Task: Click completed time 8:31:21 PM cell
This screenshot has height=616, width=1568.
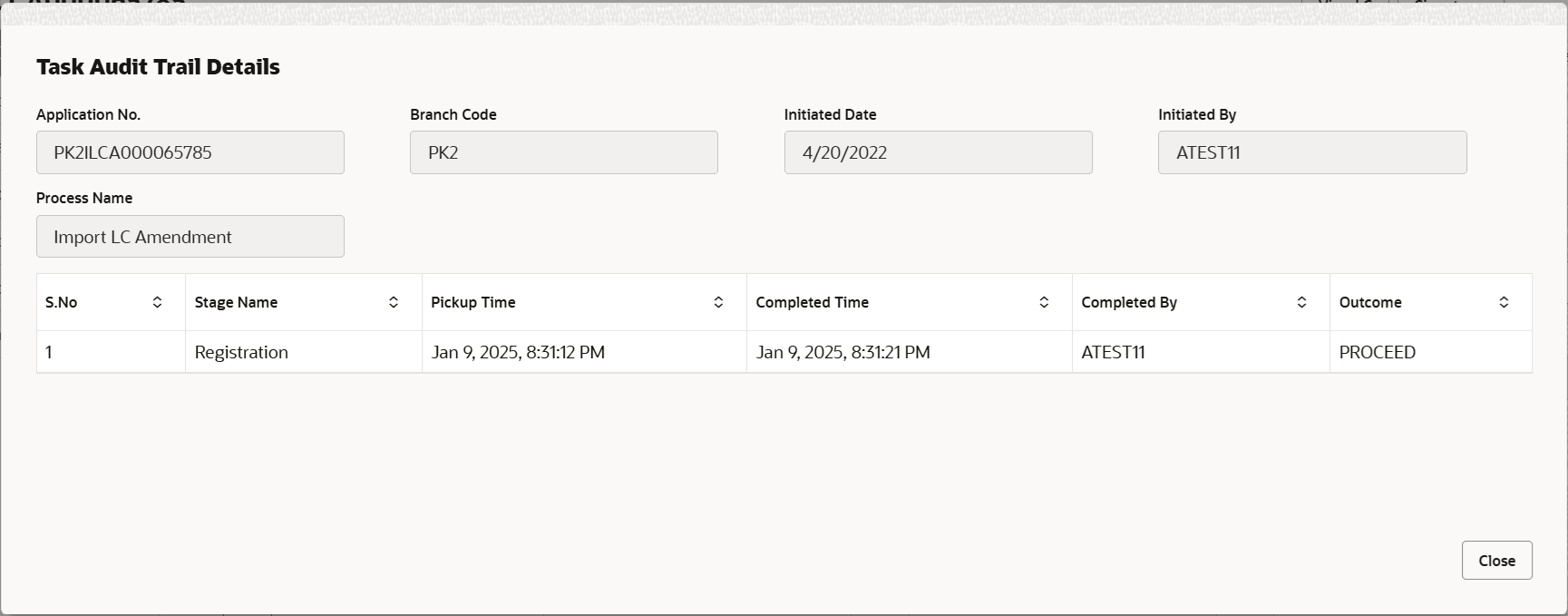Action: [x=842, y=352]
